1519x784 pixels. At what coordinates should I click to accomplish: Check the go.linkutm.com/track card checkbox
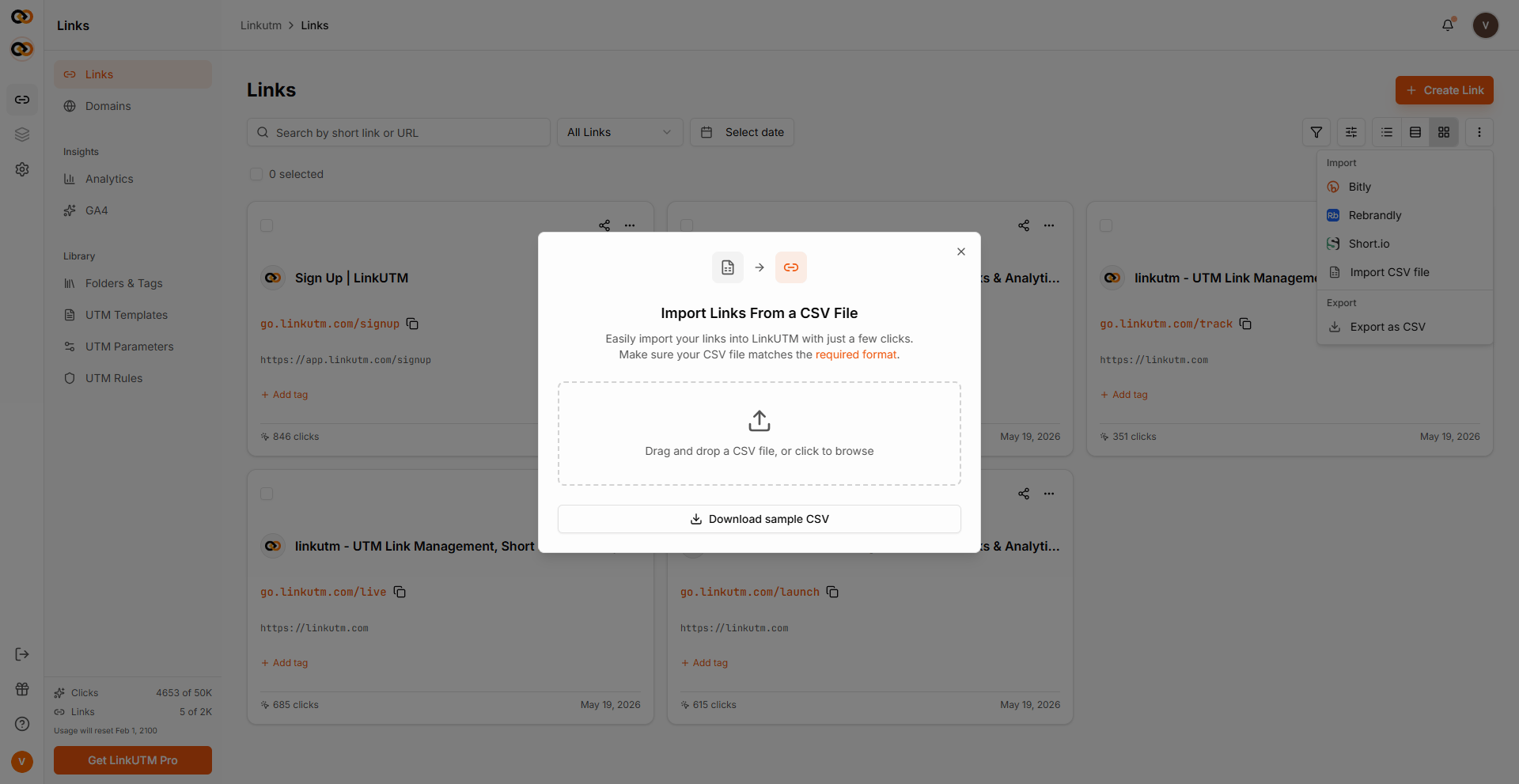1106,225
